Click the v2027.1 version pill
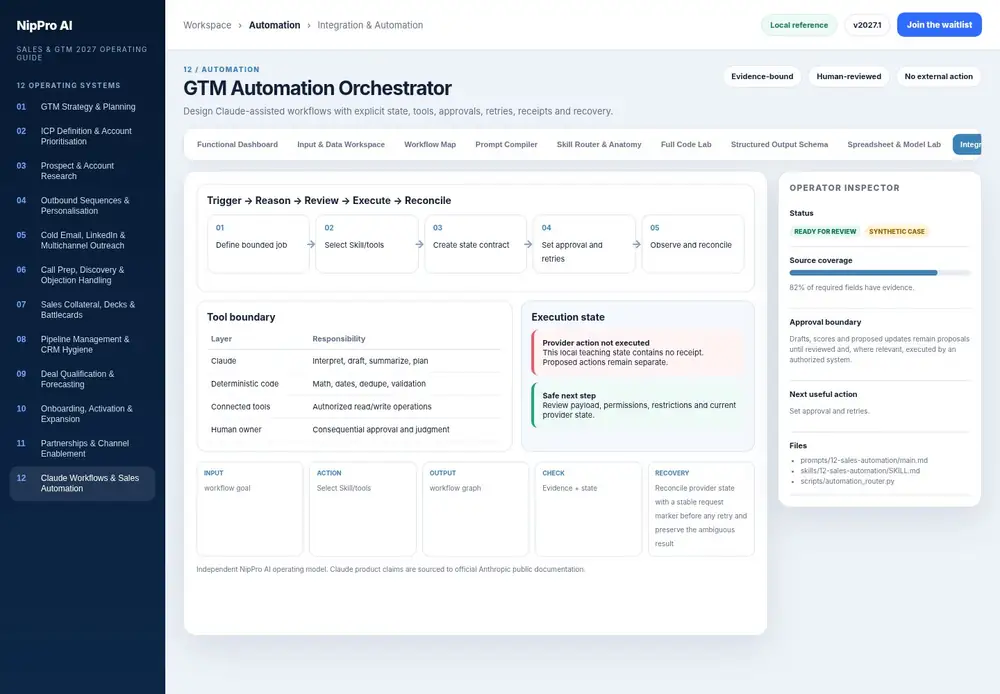 click(x=867, y=25)
